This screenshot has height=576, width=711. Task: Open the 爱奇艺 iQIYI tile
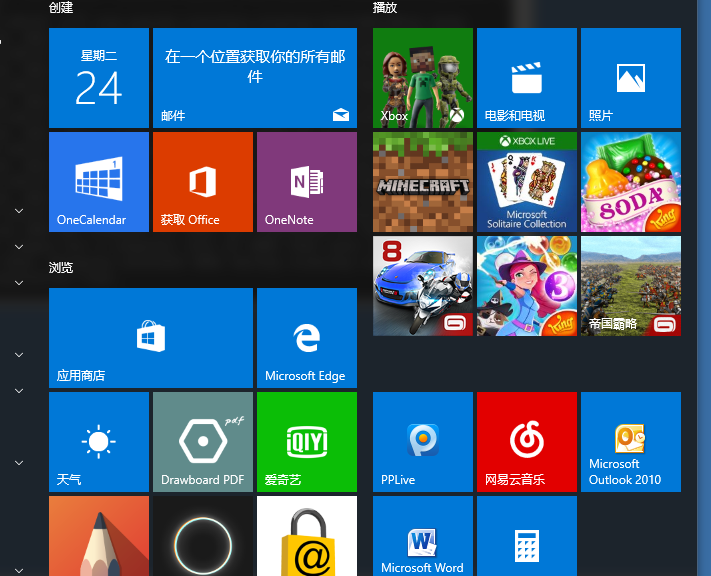point(307,442)
